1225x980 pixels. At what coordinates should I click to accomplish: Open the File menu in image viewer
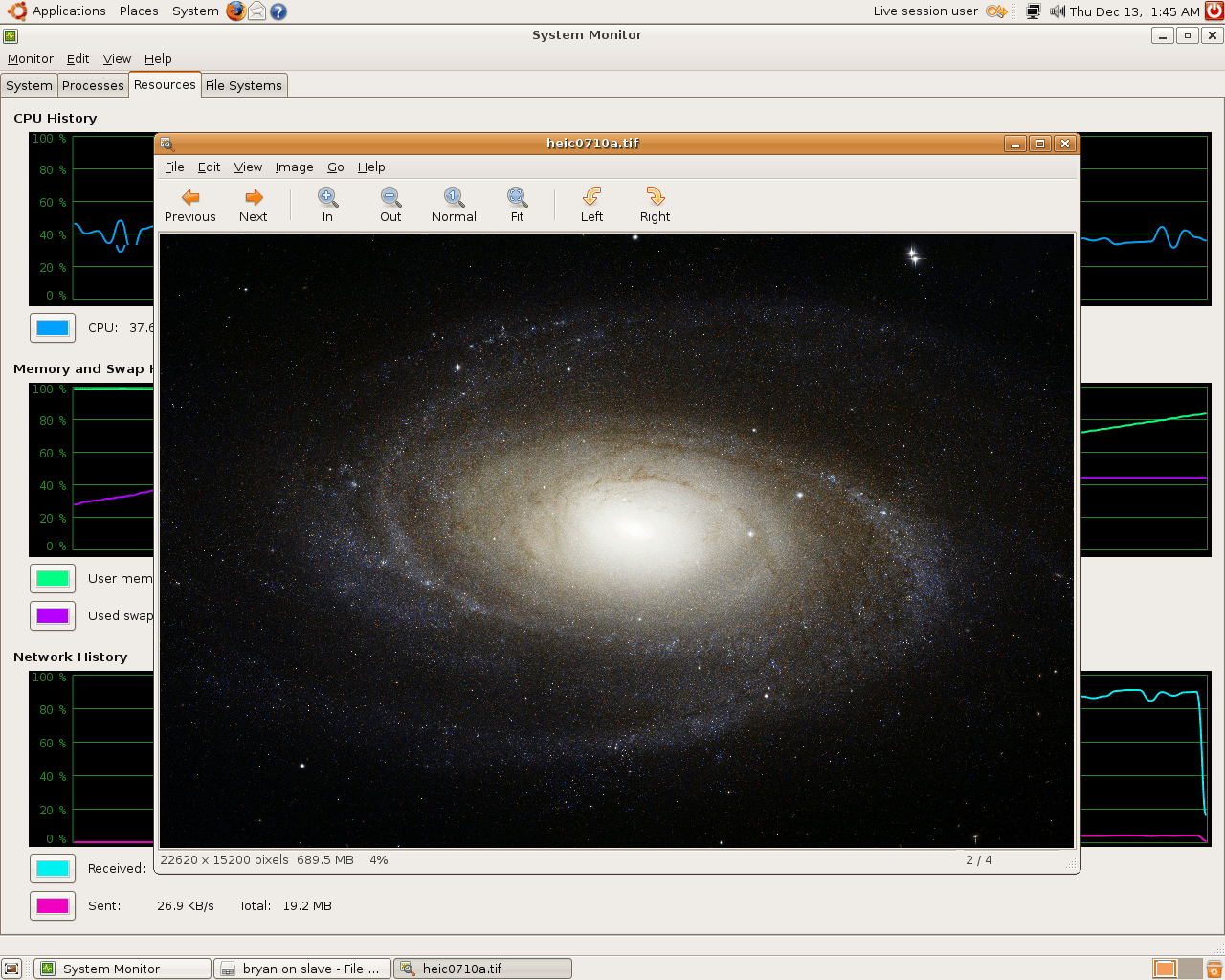click(x=175, y=167)
